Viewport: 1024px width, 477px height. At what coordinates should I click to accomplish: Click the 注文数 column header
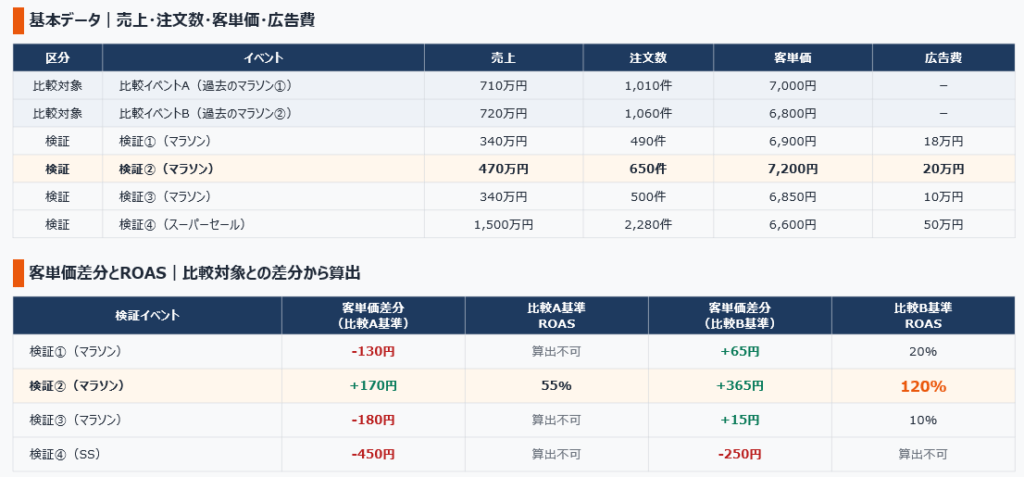point(648,58)
